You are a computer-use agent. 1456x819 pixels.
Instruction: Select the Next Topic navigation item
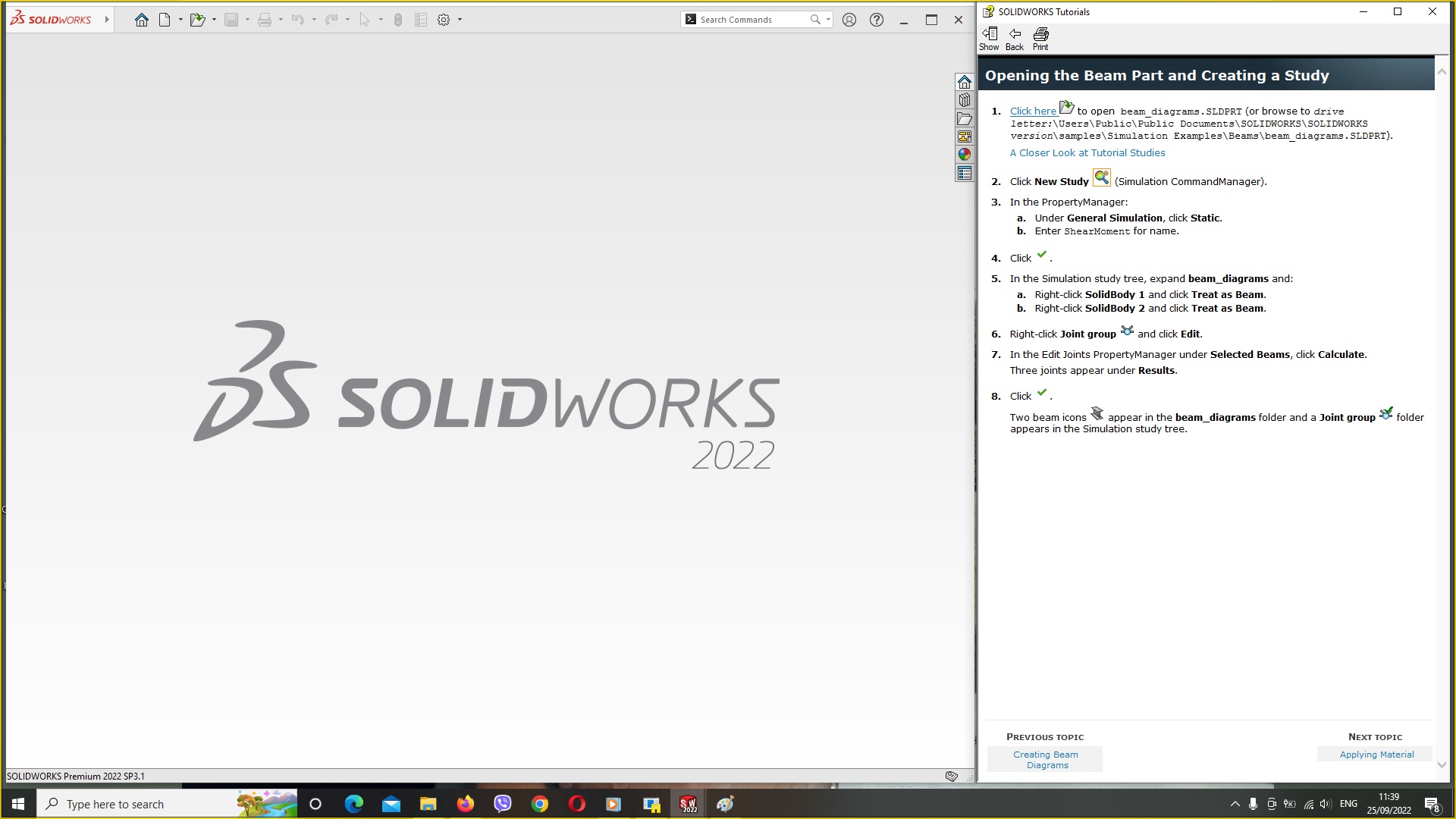[x=1376, y=754]
